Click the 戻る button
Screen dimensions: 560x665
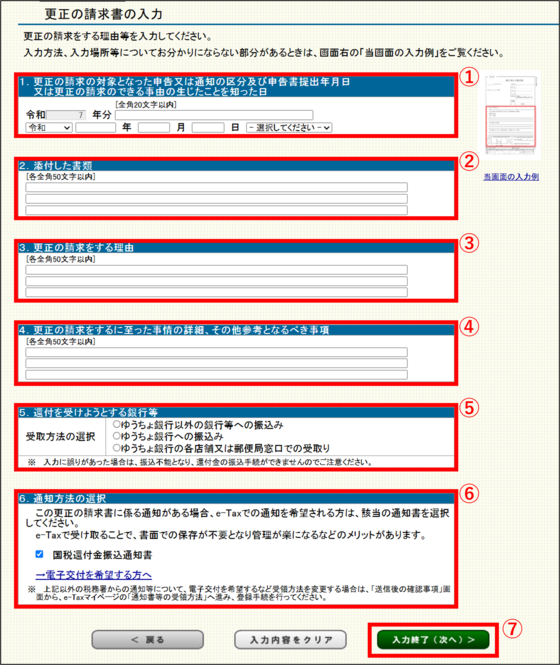[148, 640]
